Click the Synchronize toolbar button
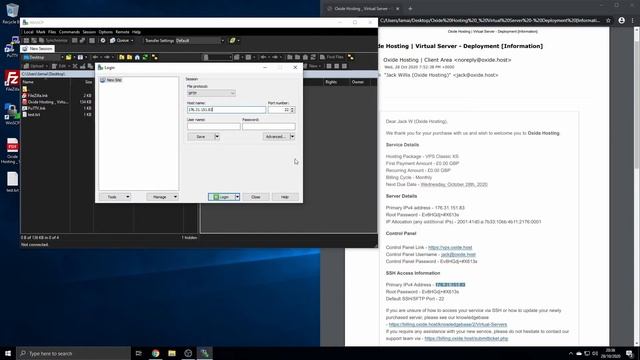 click(53, 40)
